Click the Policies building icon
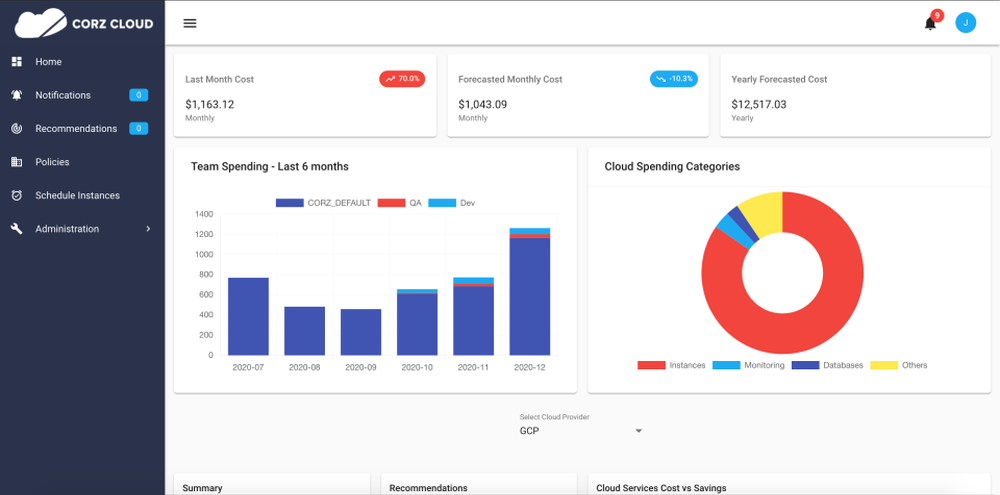 tap(17, 162)
